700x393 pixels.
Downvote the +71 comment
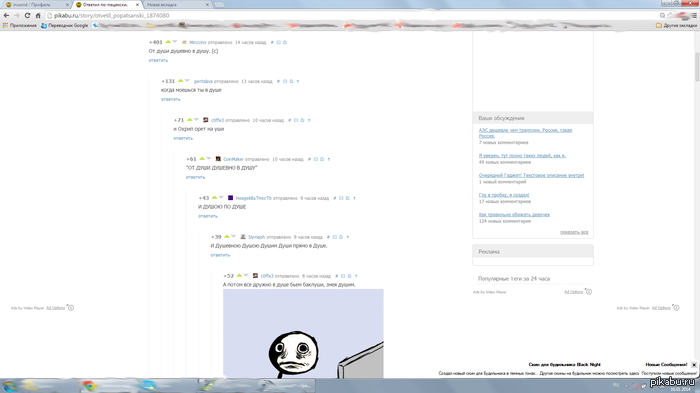[x=196, y=120]
